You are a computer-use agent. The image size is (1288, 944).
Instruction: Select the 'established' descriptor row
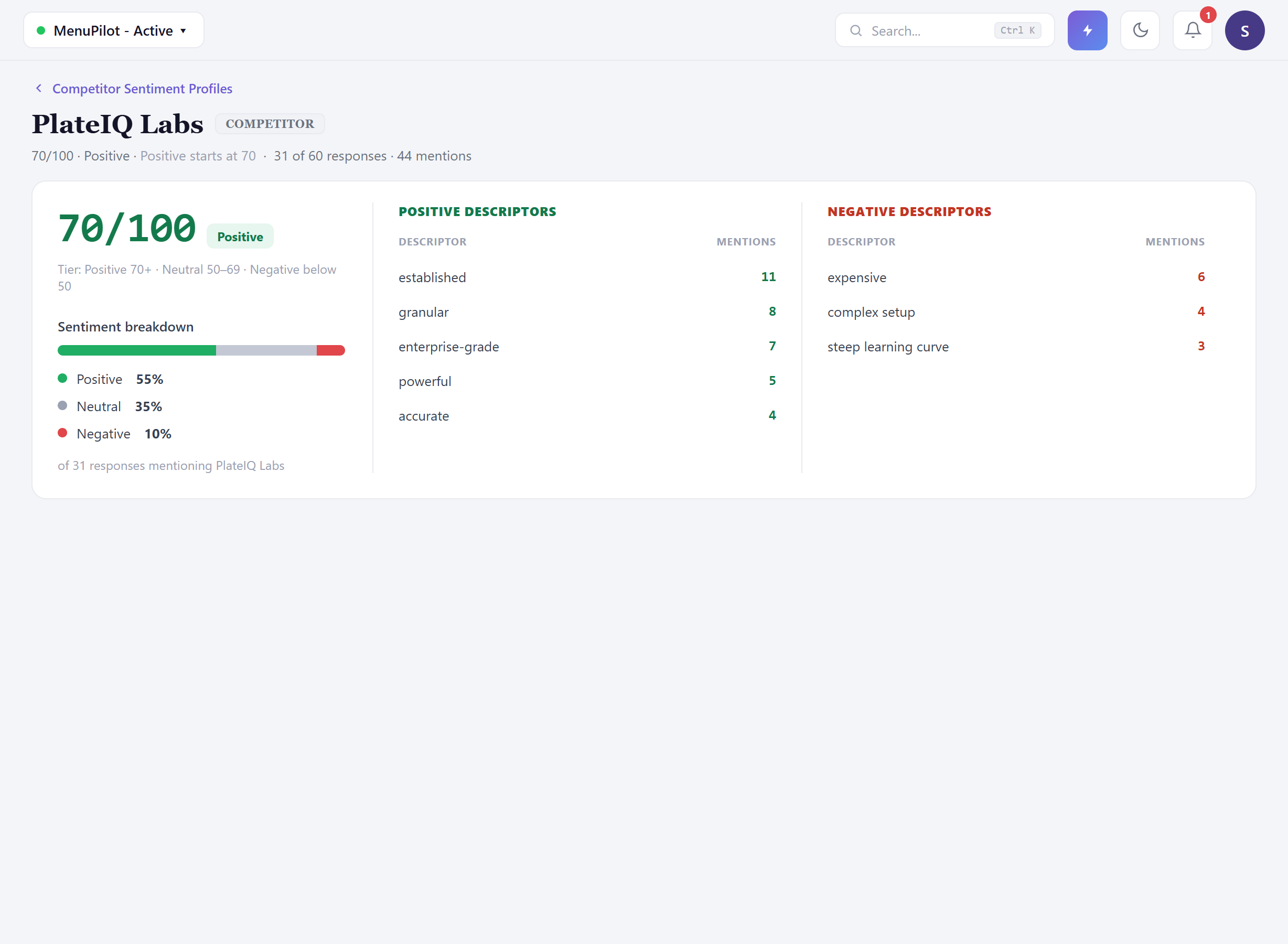[x=587, y=277]
